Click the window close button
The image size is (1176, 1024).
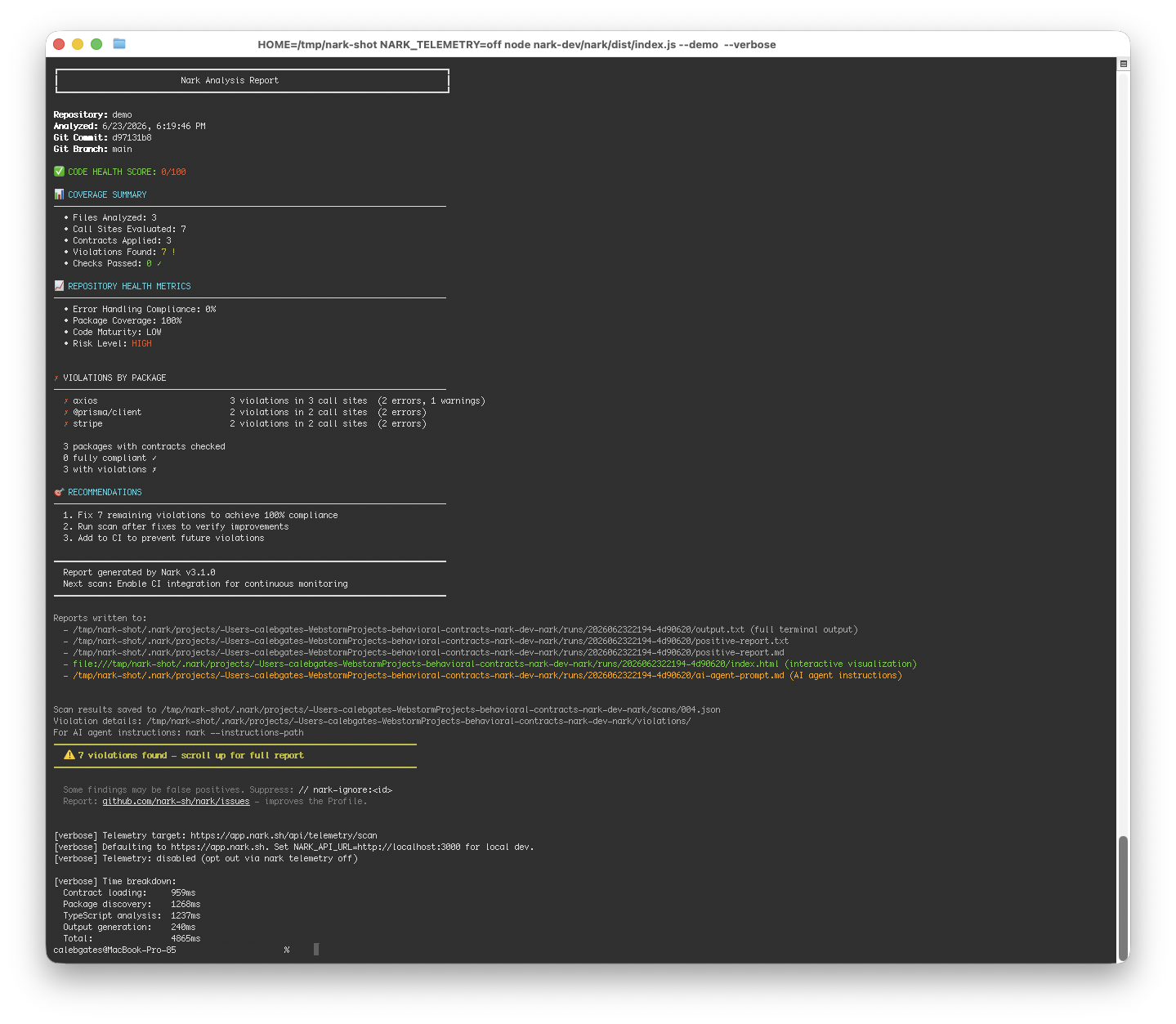point(59,44)
